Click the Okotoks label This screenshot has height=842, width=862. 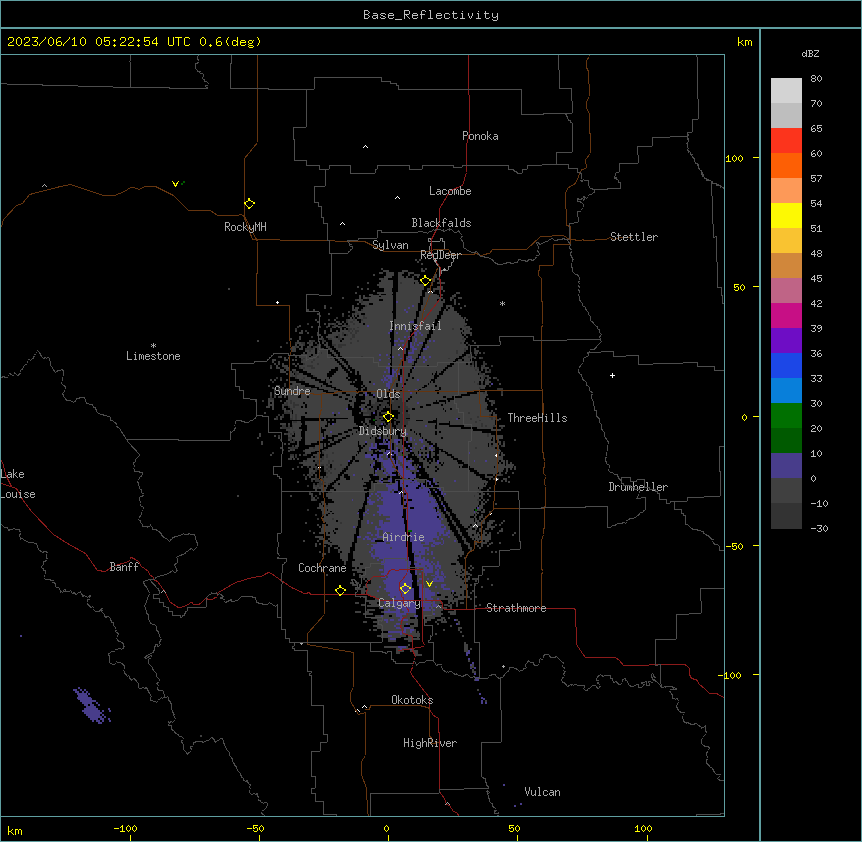[412, 700]
